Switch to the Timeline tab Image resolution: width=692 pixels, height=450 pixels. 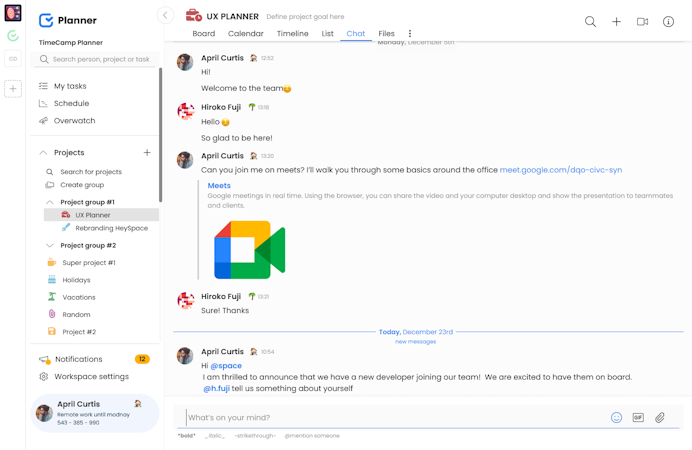292,34
